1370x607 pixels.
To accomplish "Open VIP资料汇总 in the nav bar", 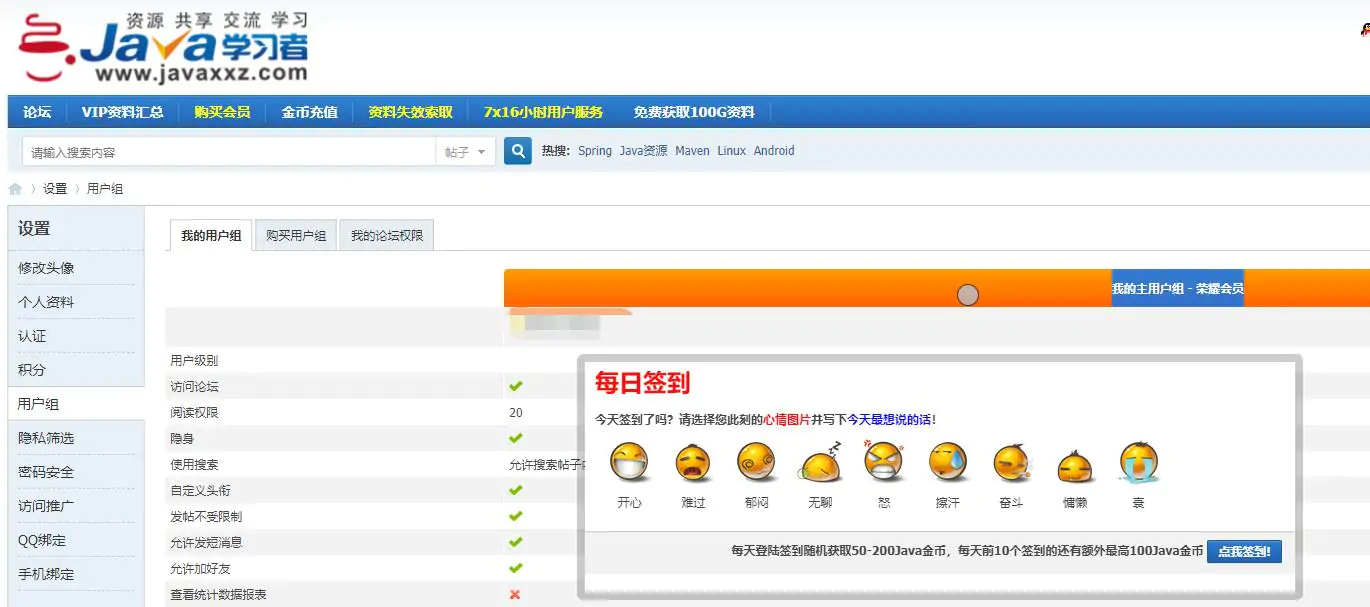I will (x=122, y=112).
